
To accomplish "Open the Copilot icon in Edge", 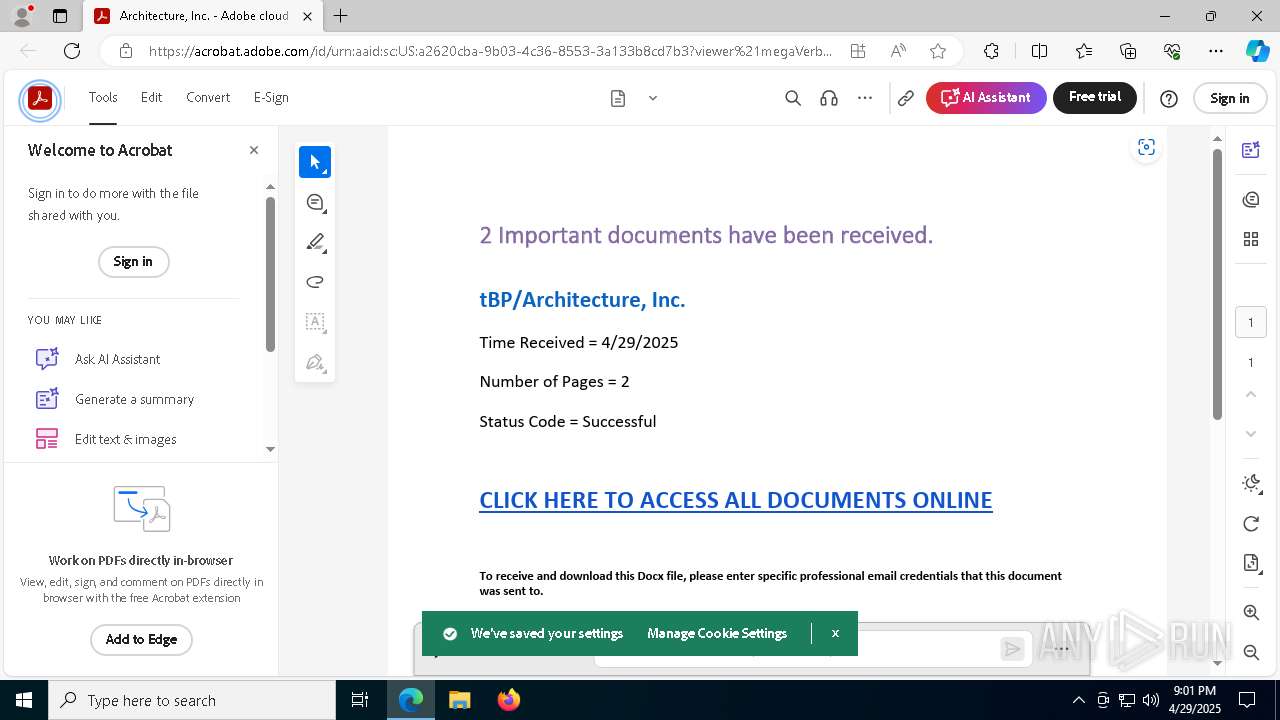I will pos(1257,51).
